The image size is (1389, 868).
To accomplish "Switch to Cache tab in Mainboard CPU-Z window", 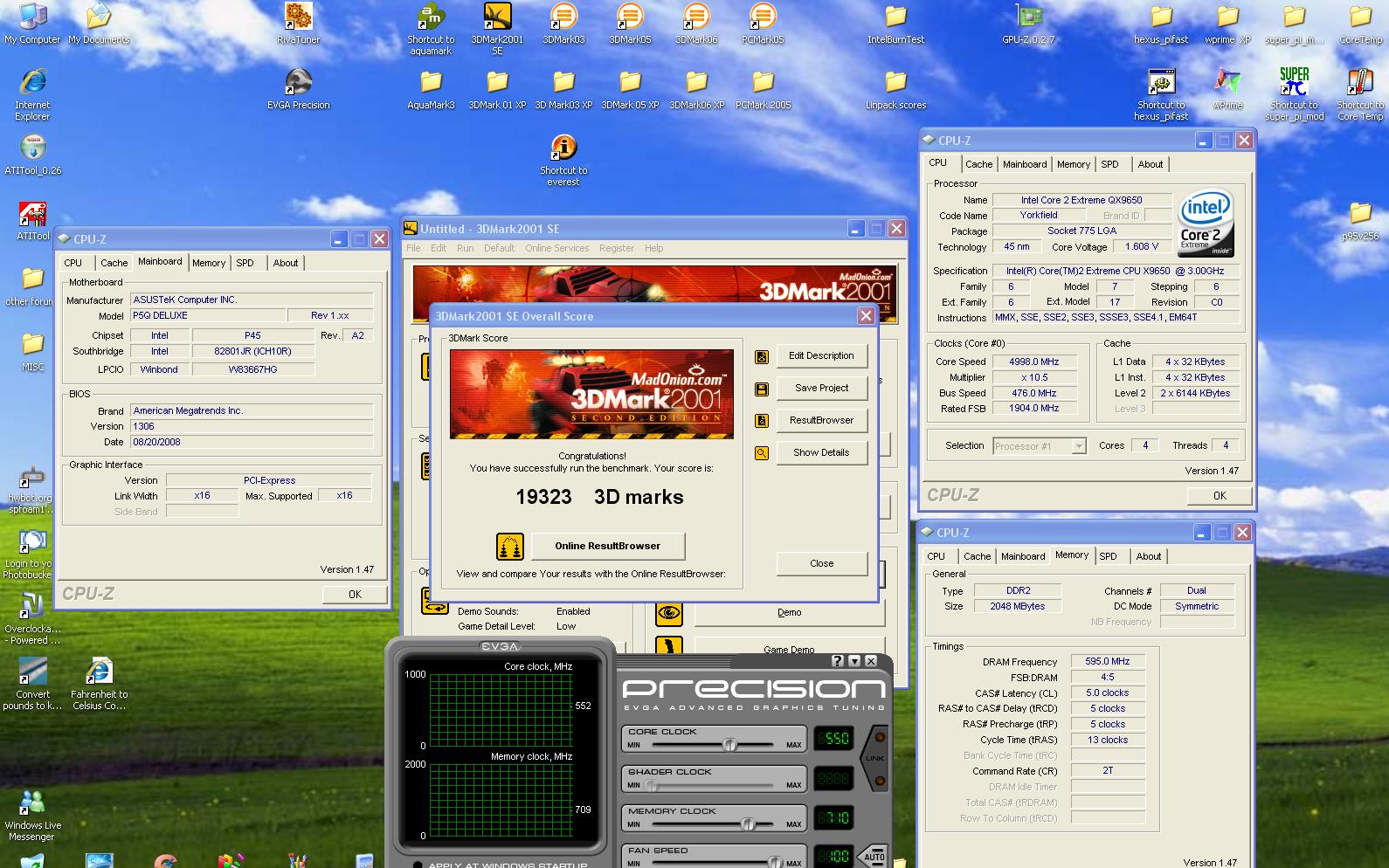I will coord(114,263).
